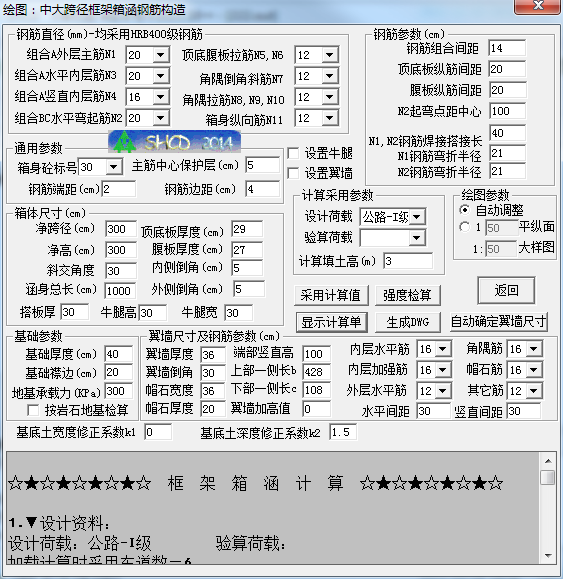
Task: Select the 1:50 平纵面 radio button
Action: point(465,227)
